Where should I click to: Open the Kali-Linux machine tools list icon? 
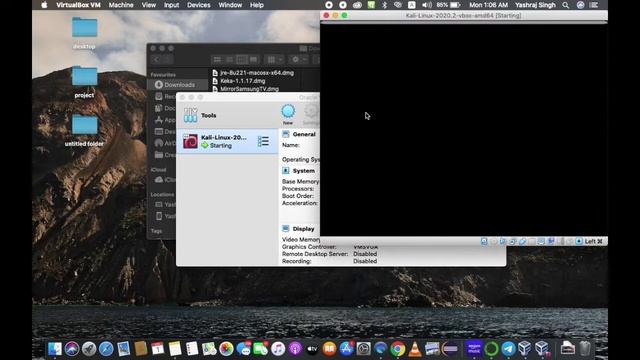coord(263,141)
